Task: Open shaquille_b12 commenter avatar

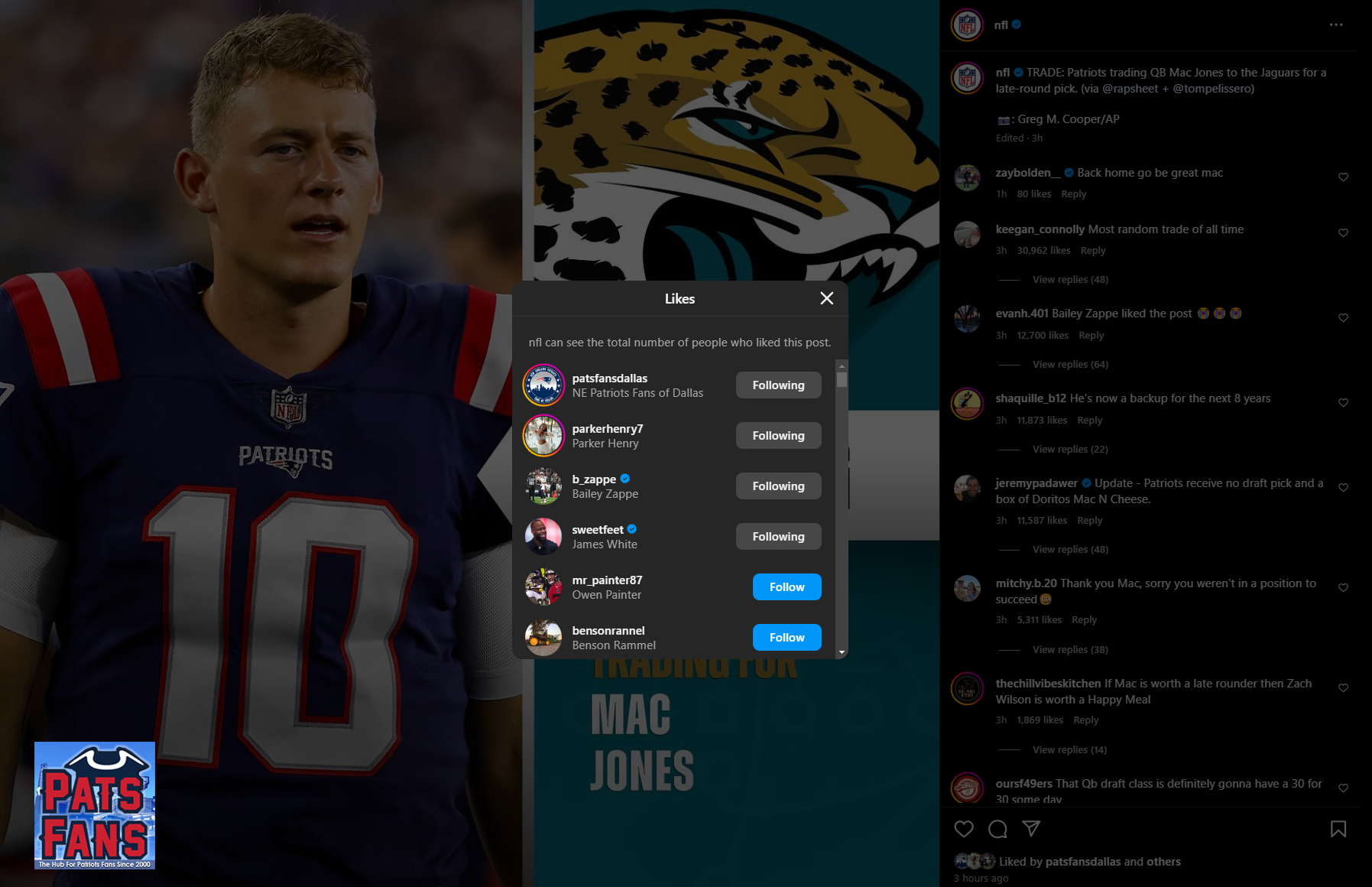Action: 967,404
